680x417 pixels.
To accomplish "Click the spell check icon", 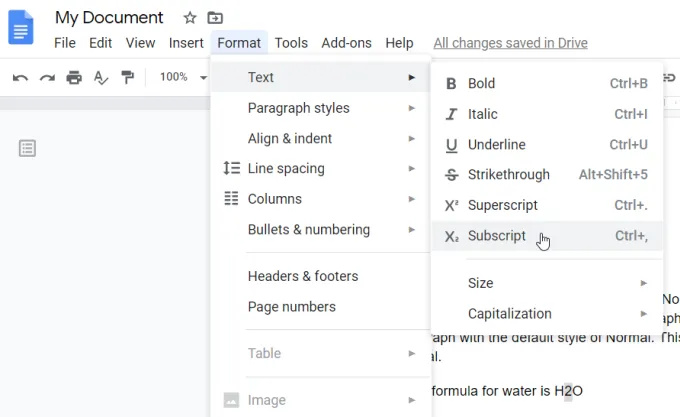I will (x=101, y=77).
